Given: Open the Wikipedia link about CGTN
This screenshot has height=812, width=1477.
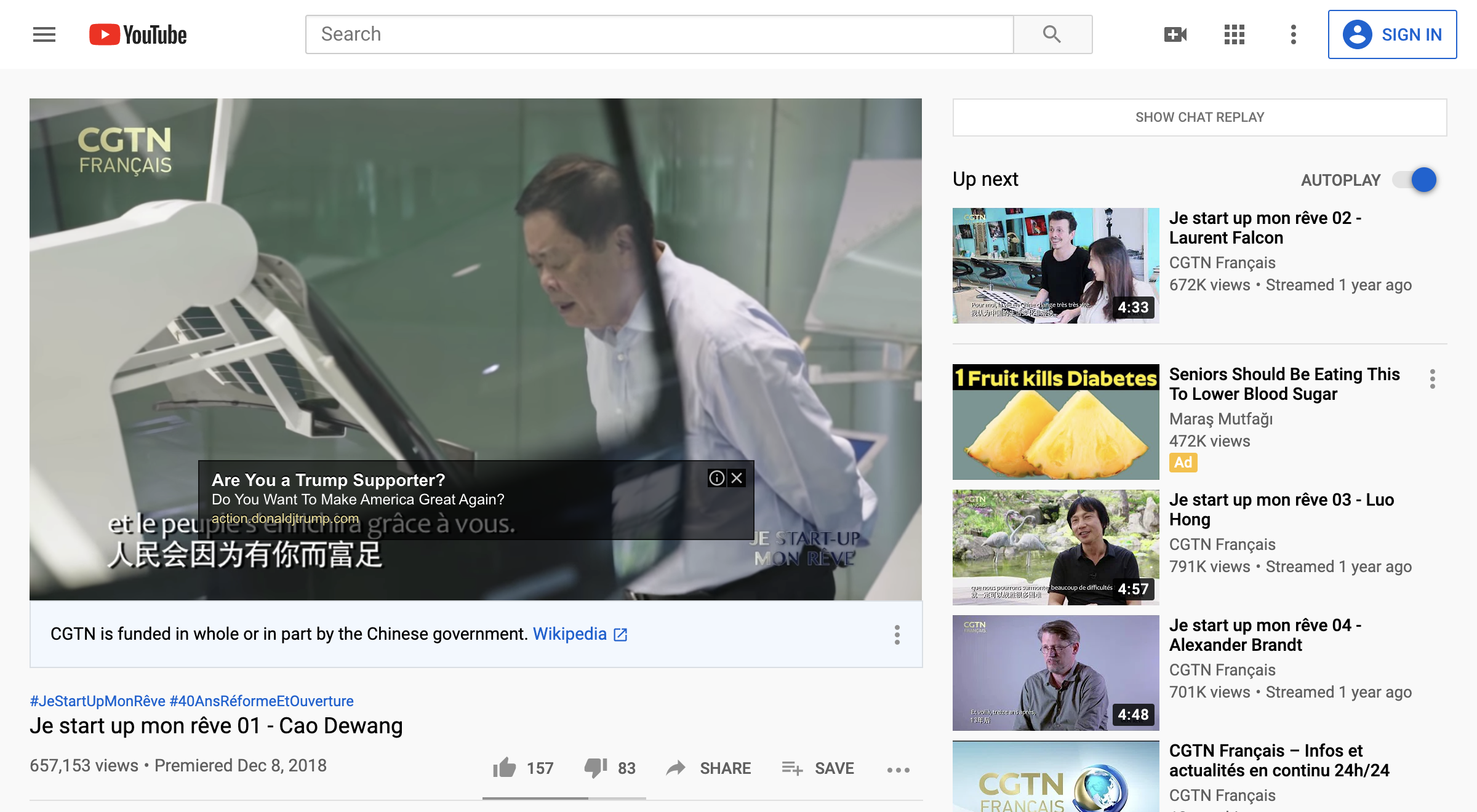Looking at the screenshot, I should tap(580, 634).
